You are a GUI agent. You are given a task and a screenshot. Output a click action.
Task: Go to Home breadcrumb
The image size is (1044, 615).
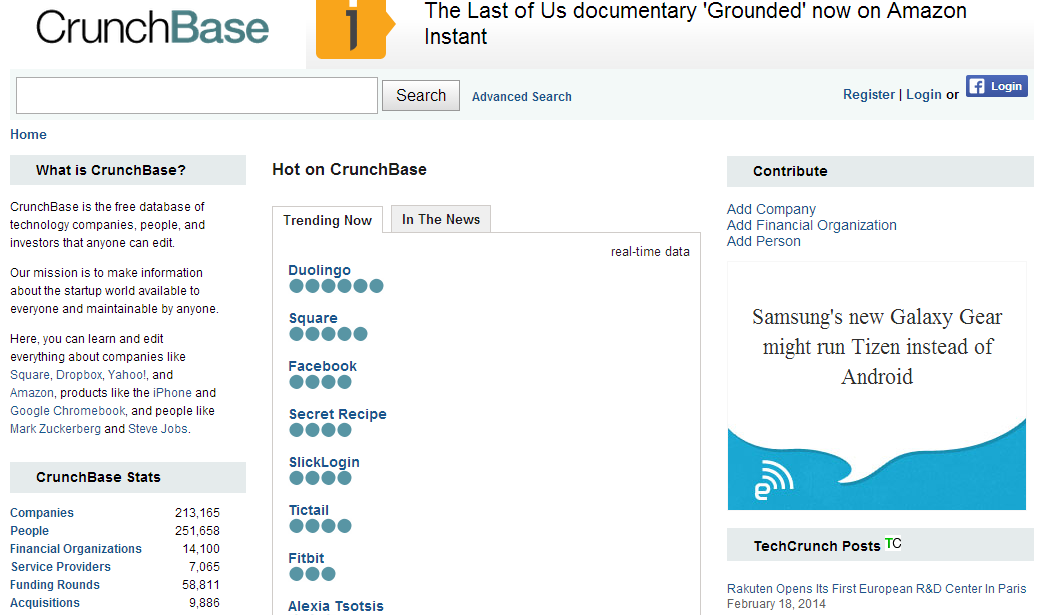(28, 134)
